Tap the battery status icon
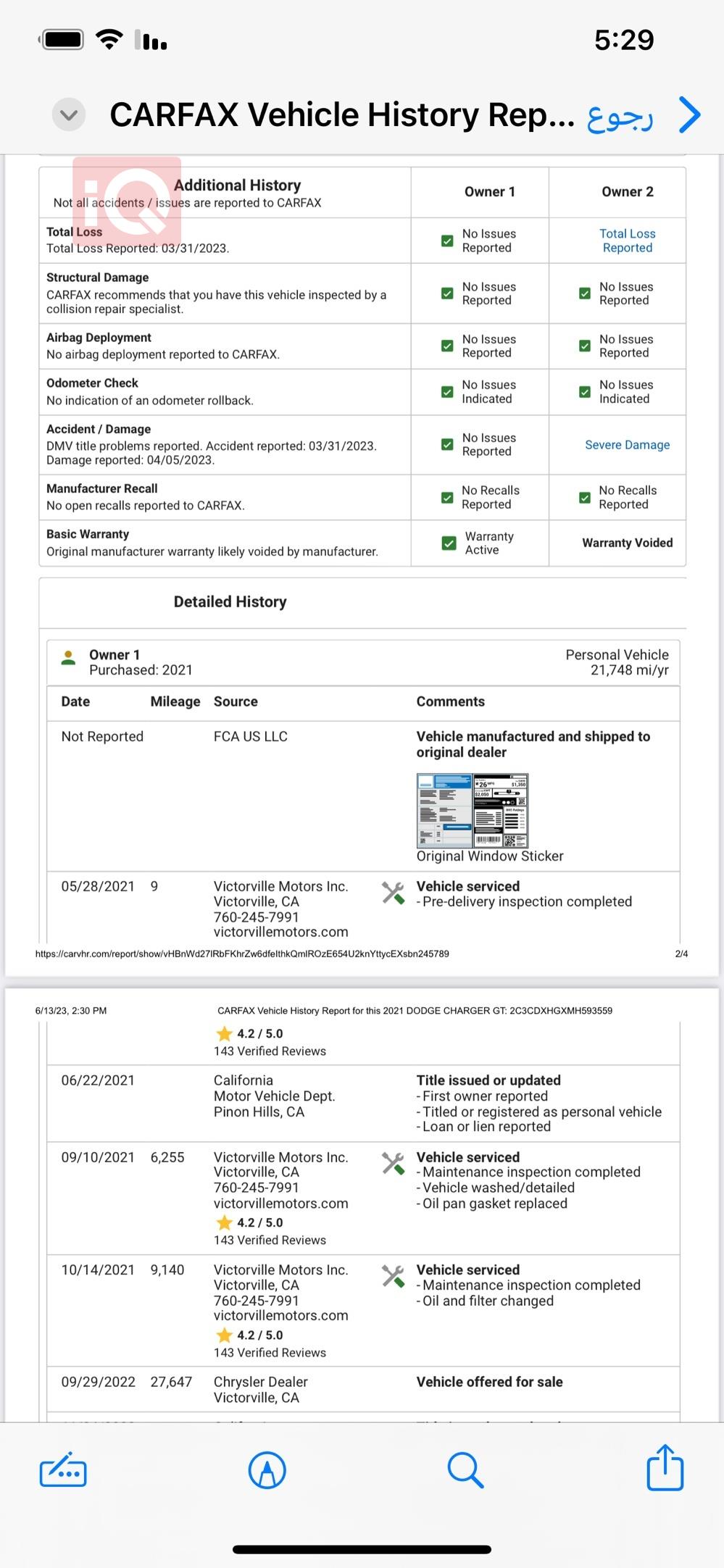 coord(62,39)
